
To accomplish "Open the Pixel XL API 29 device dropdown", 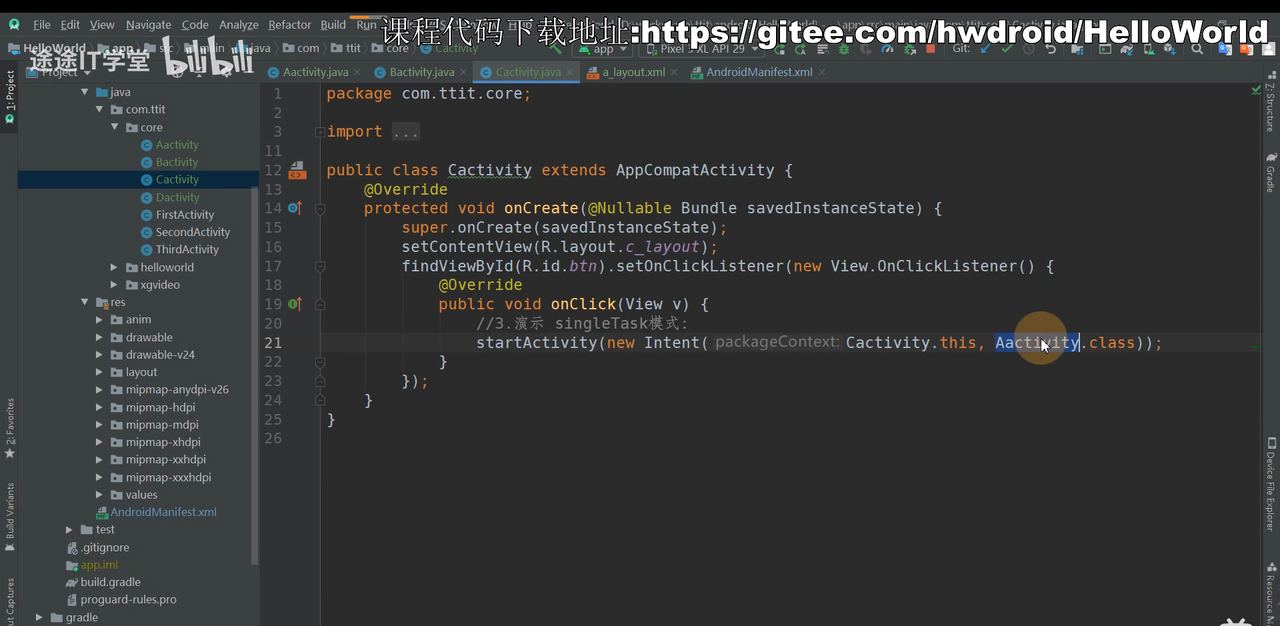I will tap(703, 48).
